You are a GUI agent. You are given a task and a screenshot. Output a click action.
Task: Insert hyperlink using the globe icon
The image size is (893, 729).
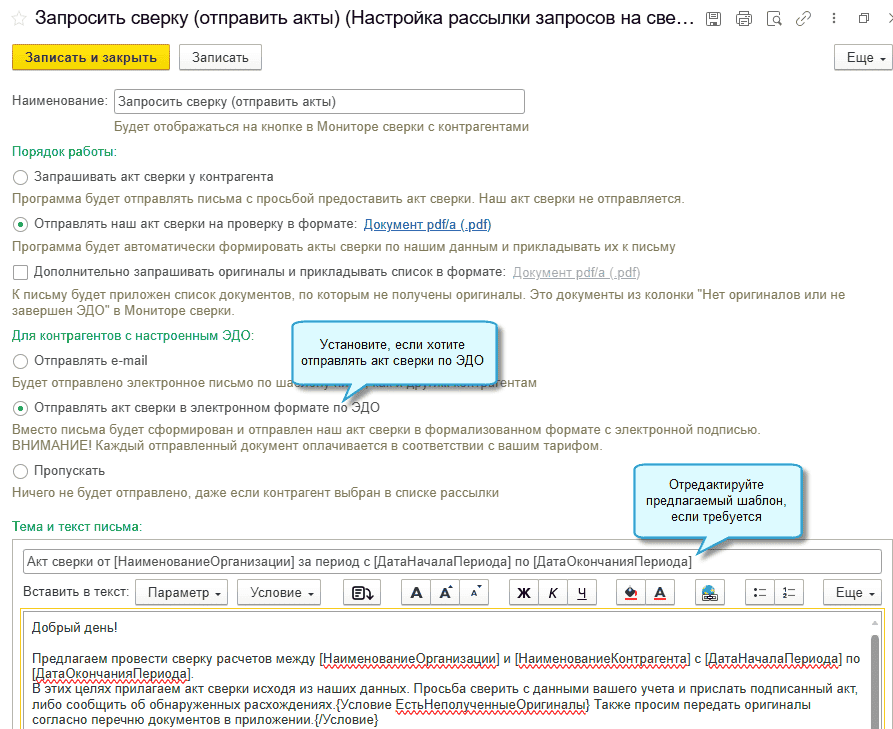[x=710, y=593]
